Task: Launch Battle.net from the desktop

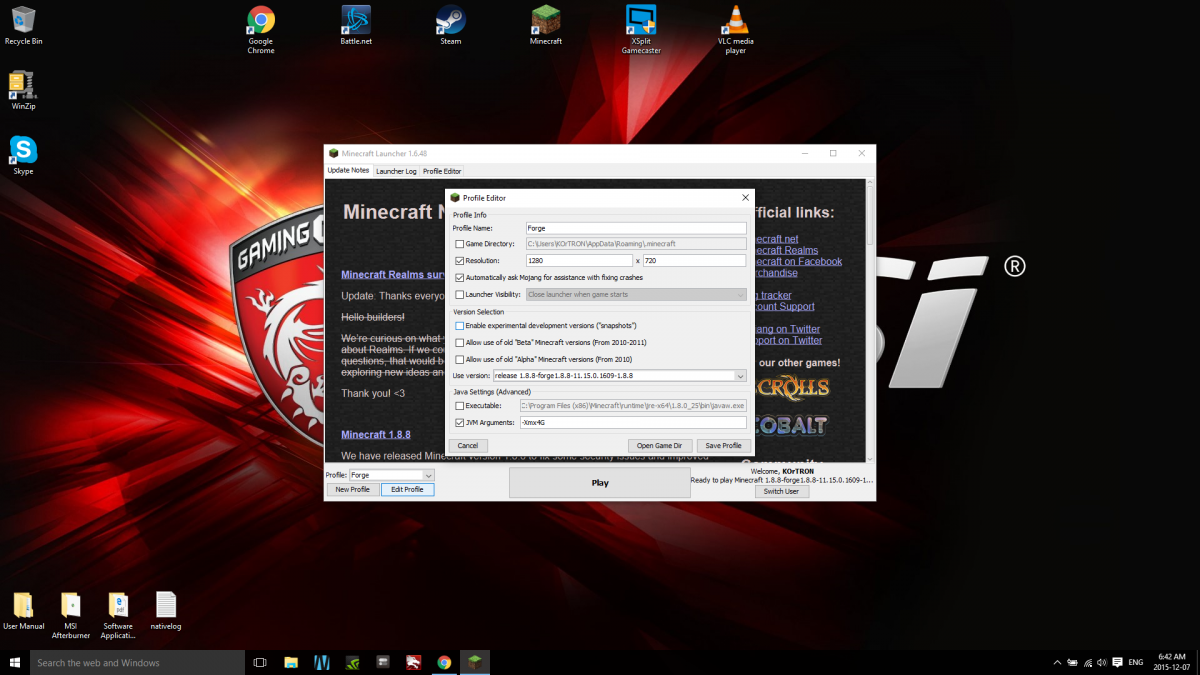Action: (x=356, y=26)
